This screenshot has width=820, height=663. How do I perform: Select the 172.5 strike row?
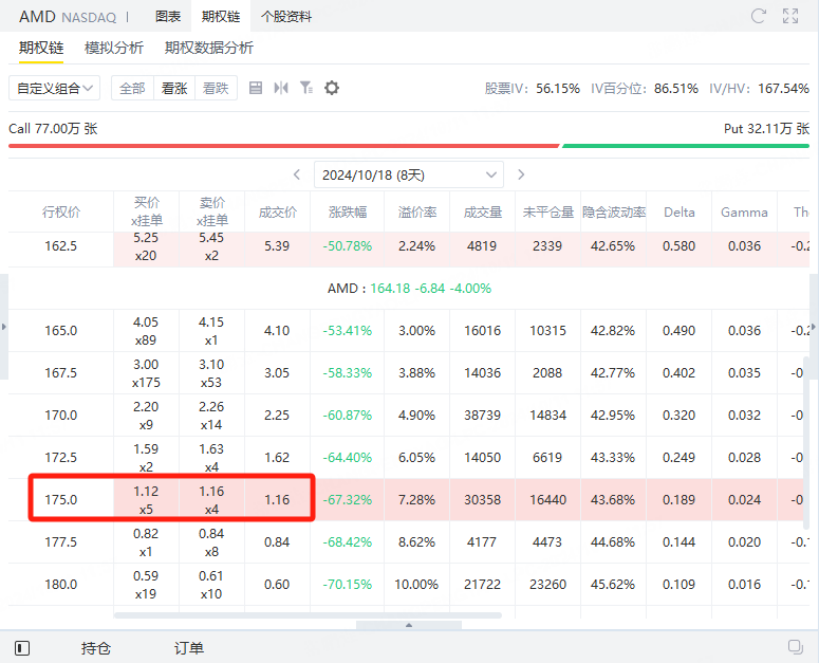coord(409,458)
